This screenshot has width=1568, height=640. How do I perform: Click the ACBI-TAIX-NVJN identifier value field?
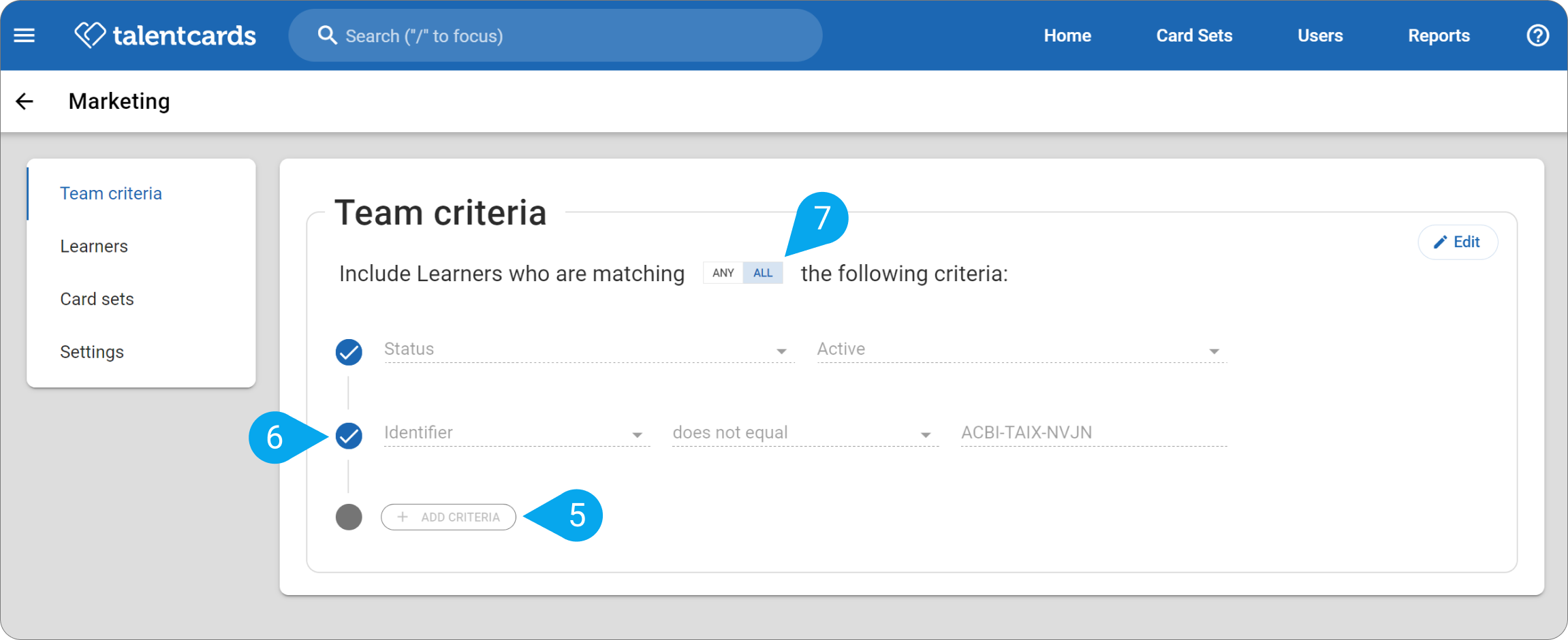pos(1094,433)
